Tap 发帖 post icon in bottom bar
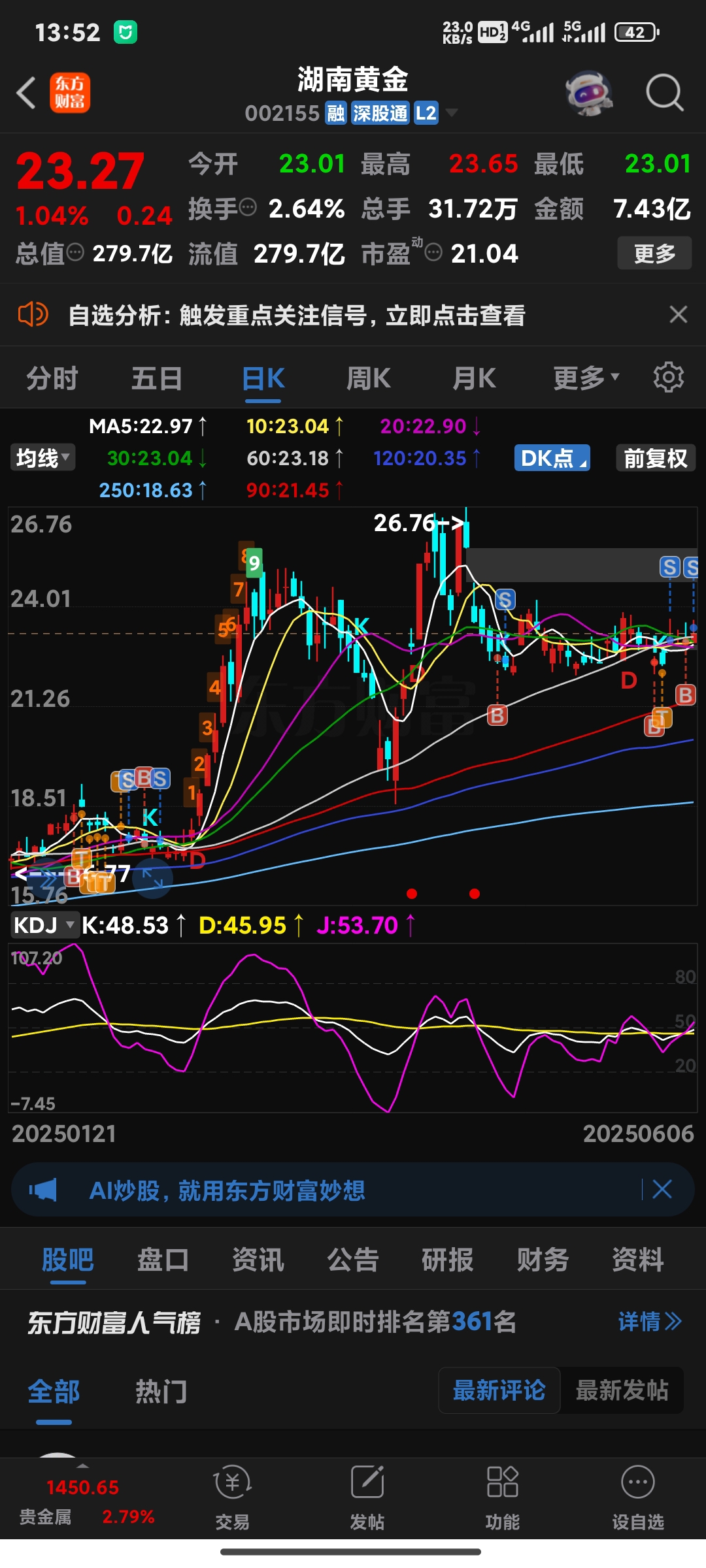 click(367, 1498)
